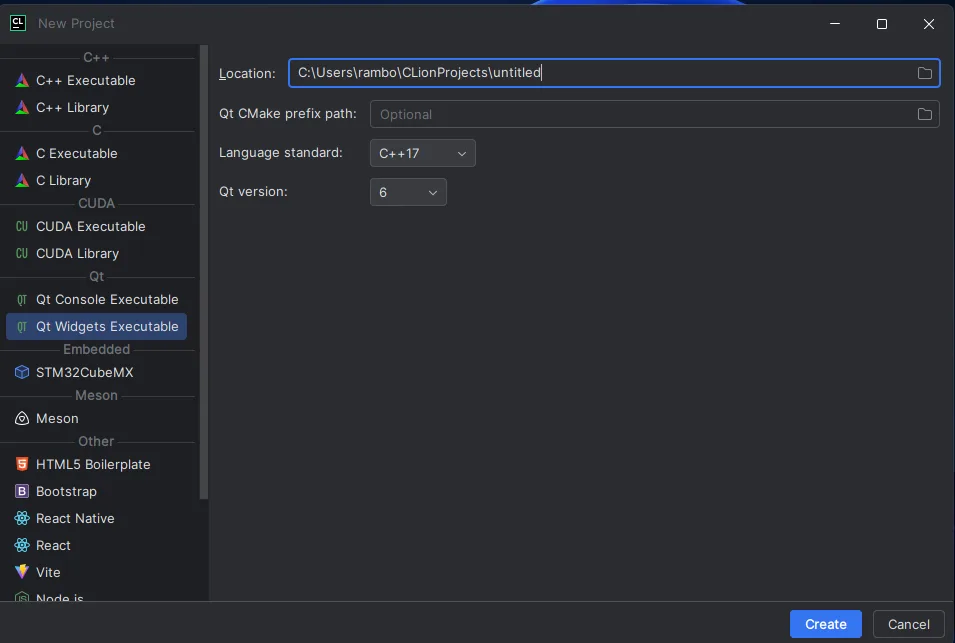
Task: Select STM32CubeMX project type
Action: tap(96, 372)
